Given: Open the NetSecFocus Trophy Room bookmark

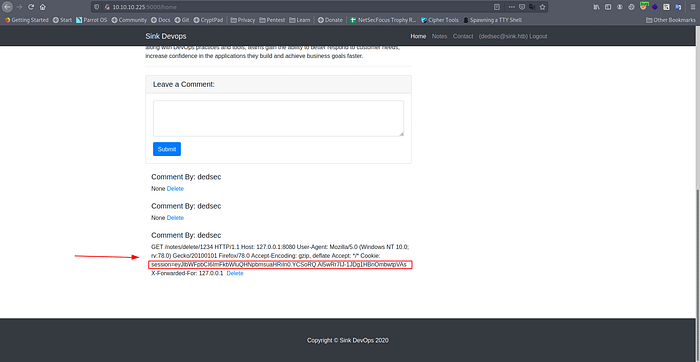Looking at the screenshot, I should [383, 20].
